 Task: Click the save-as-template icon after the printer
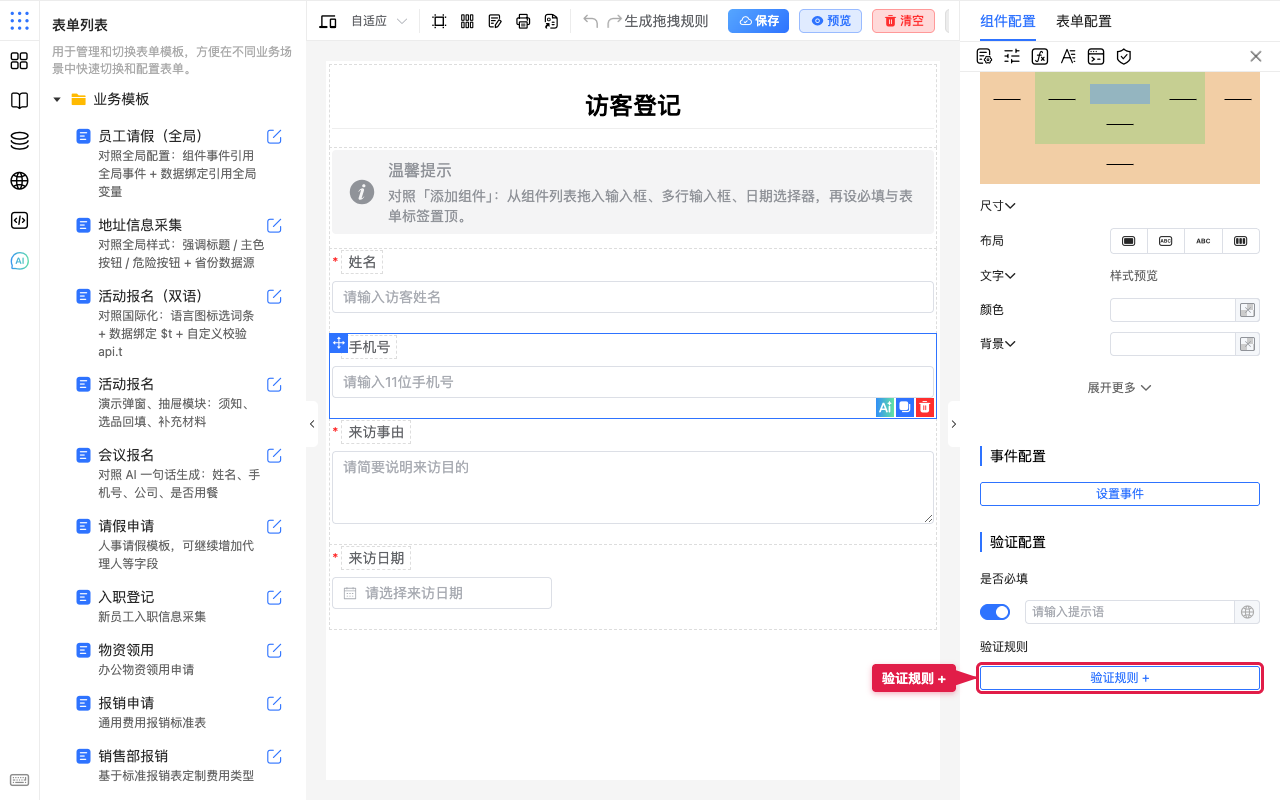pyautogui.click(x=551, y=21)
